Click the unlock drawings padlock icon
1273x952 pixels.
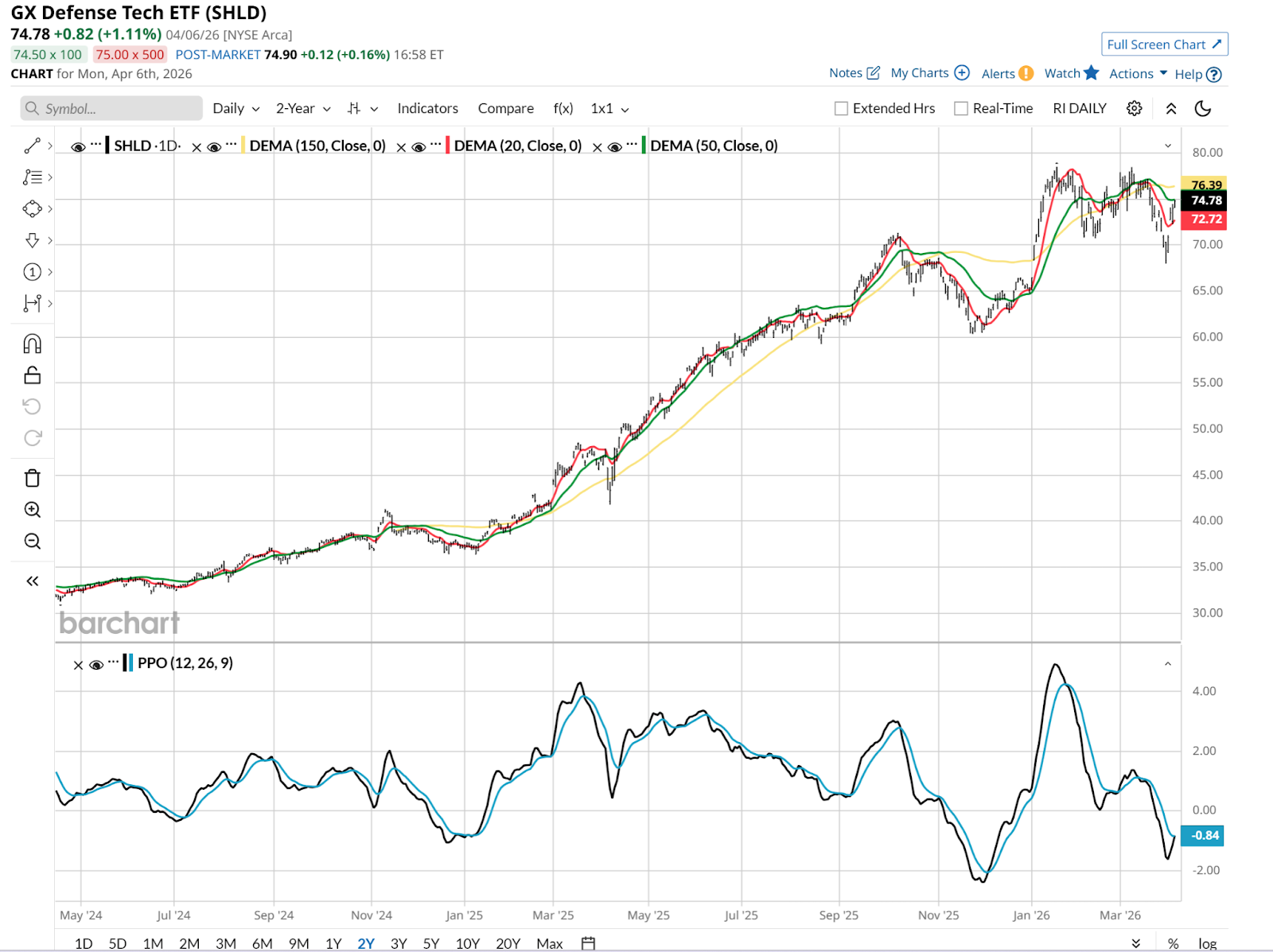pyautogui.click(x=32, y=375)
